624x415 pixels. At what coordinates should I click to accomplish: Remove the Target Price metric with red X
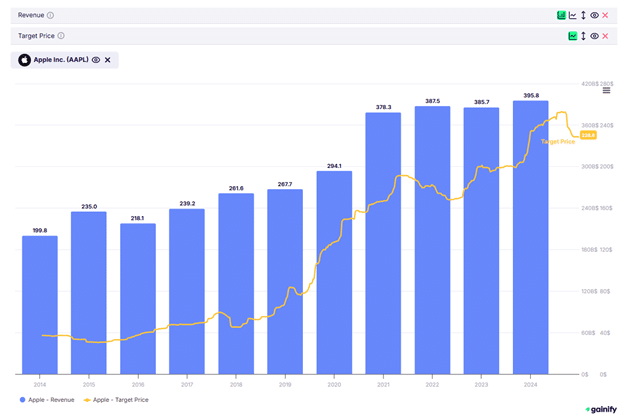[605, 36]
